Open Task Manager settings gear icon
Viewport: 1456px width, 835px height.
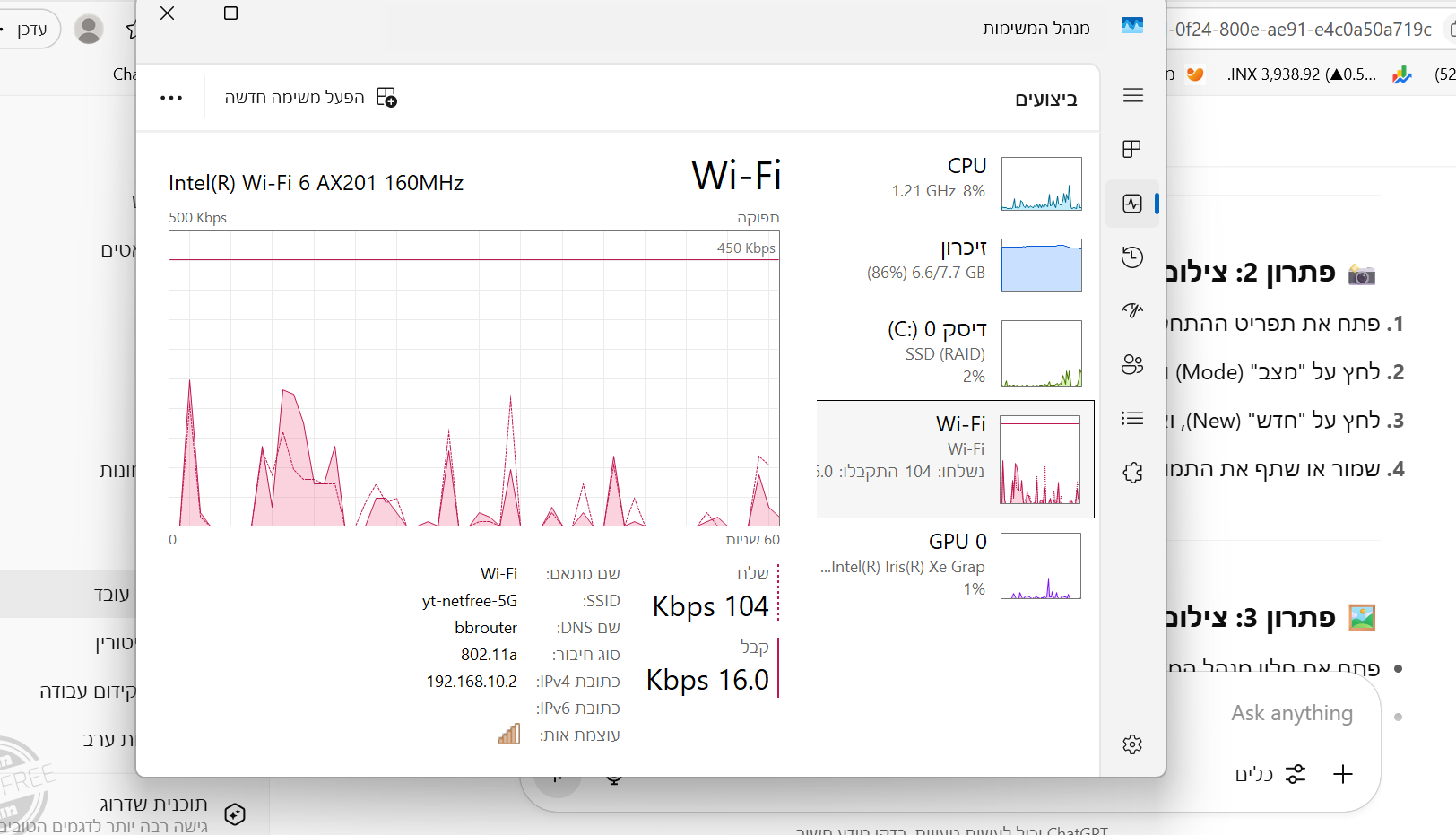point(1132,744)
